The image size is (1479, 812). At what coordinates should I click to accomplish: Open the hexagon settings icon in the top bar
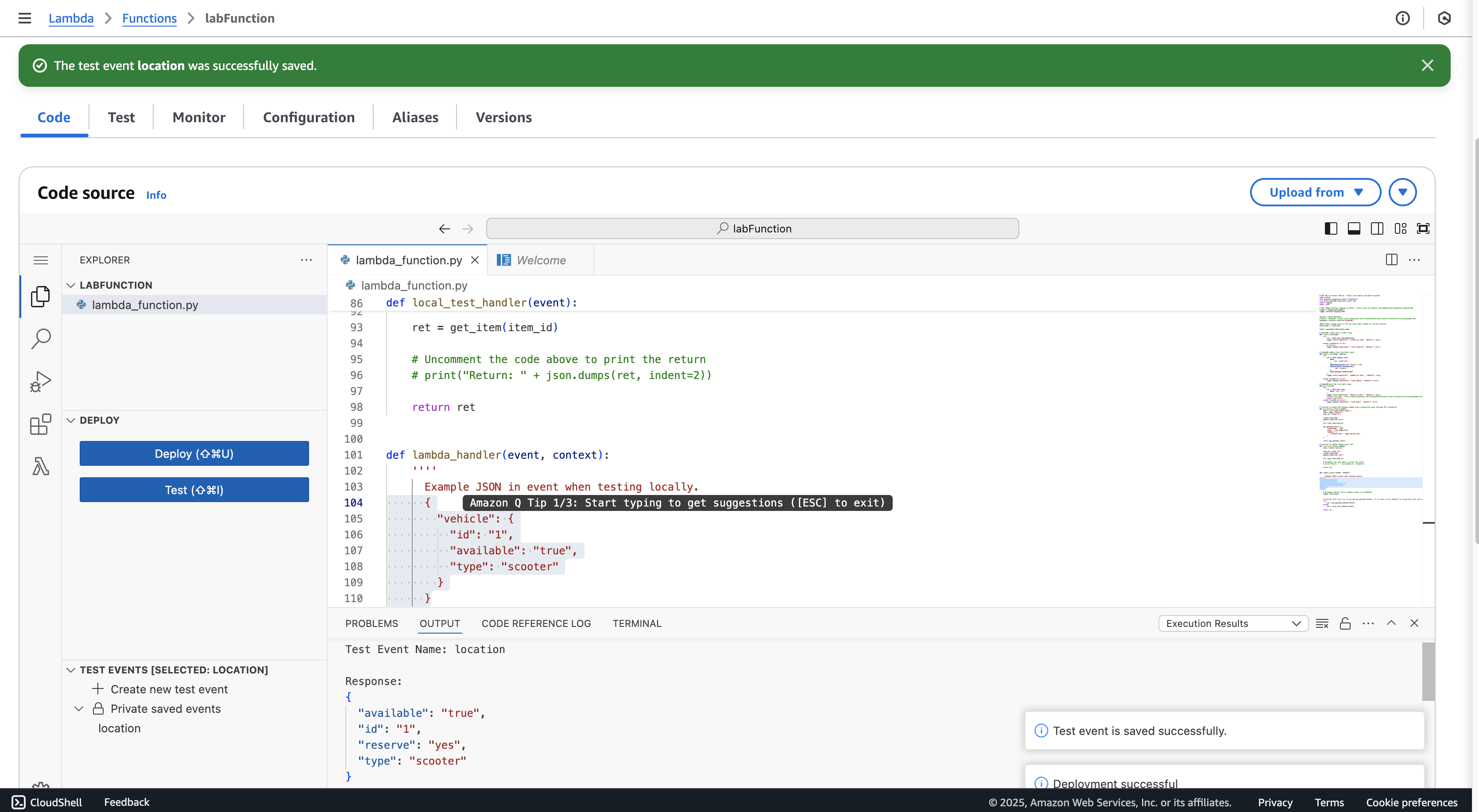(x=1444, y=19)
